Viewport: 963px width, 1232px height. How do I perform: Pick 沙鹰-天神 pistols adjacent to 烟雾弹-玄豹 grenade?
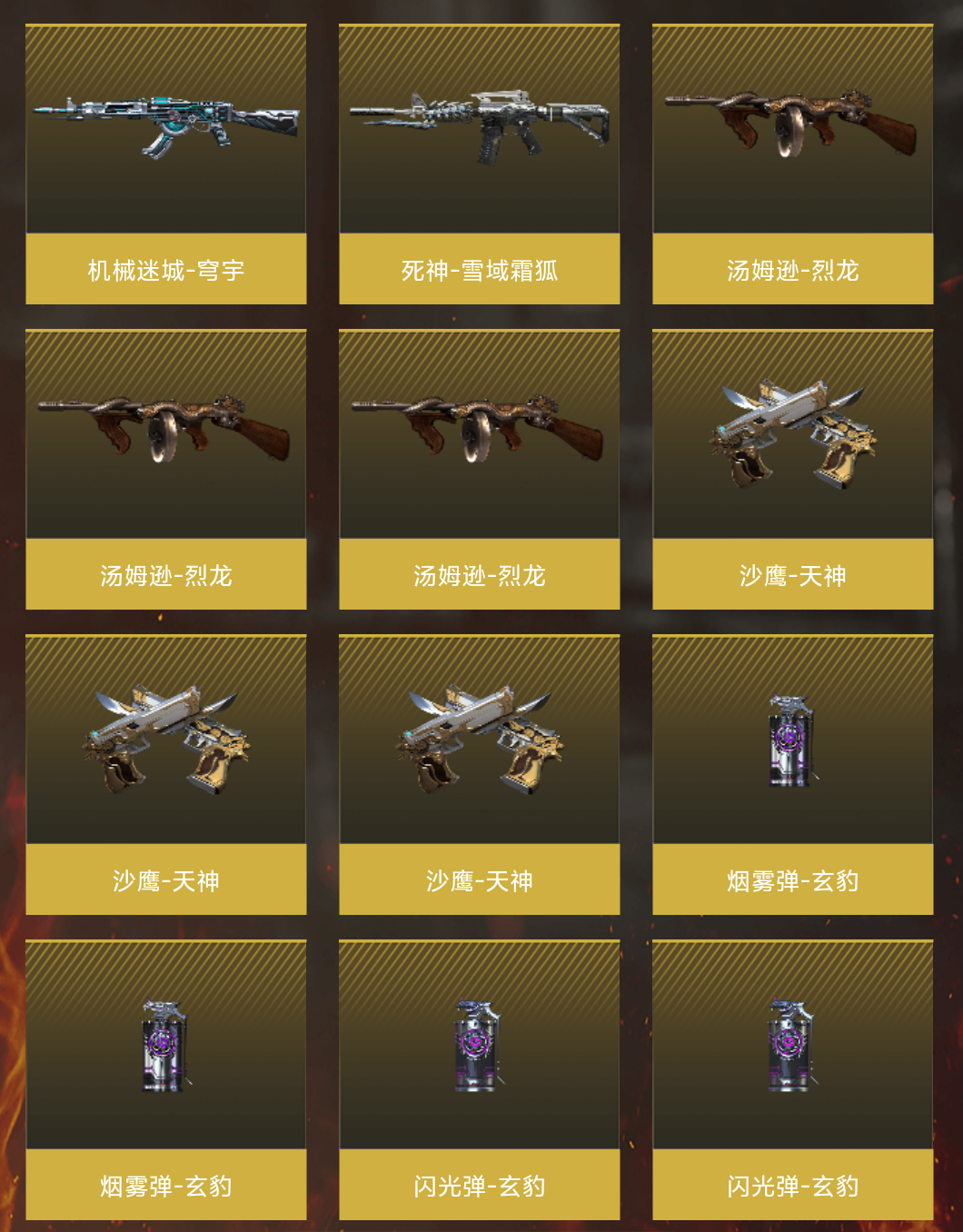point(479,740)
